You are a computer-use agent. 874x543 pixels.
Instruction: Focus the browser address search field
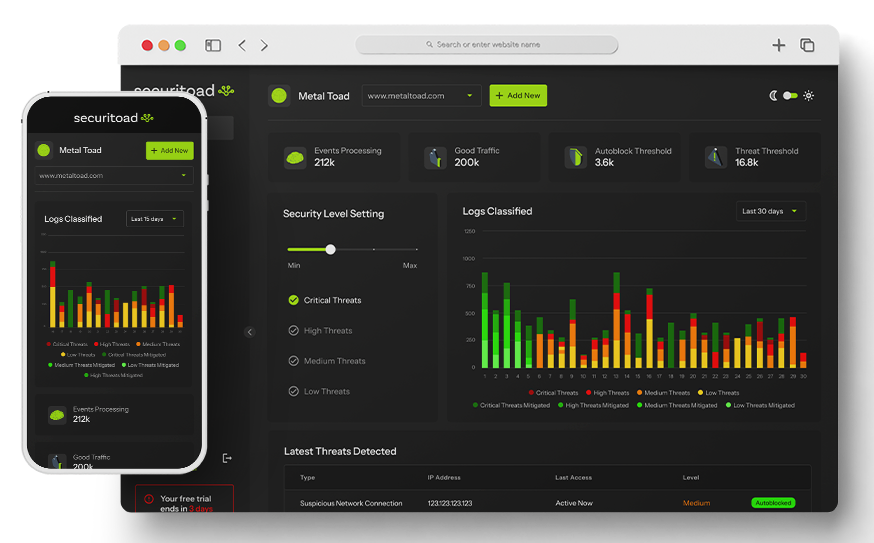click(x=487, y=45)
